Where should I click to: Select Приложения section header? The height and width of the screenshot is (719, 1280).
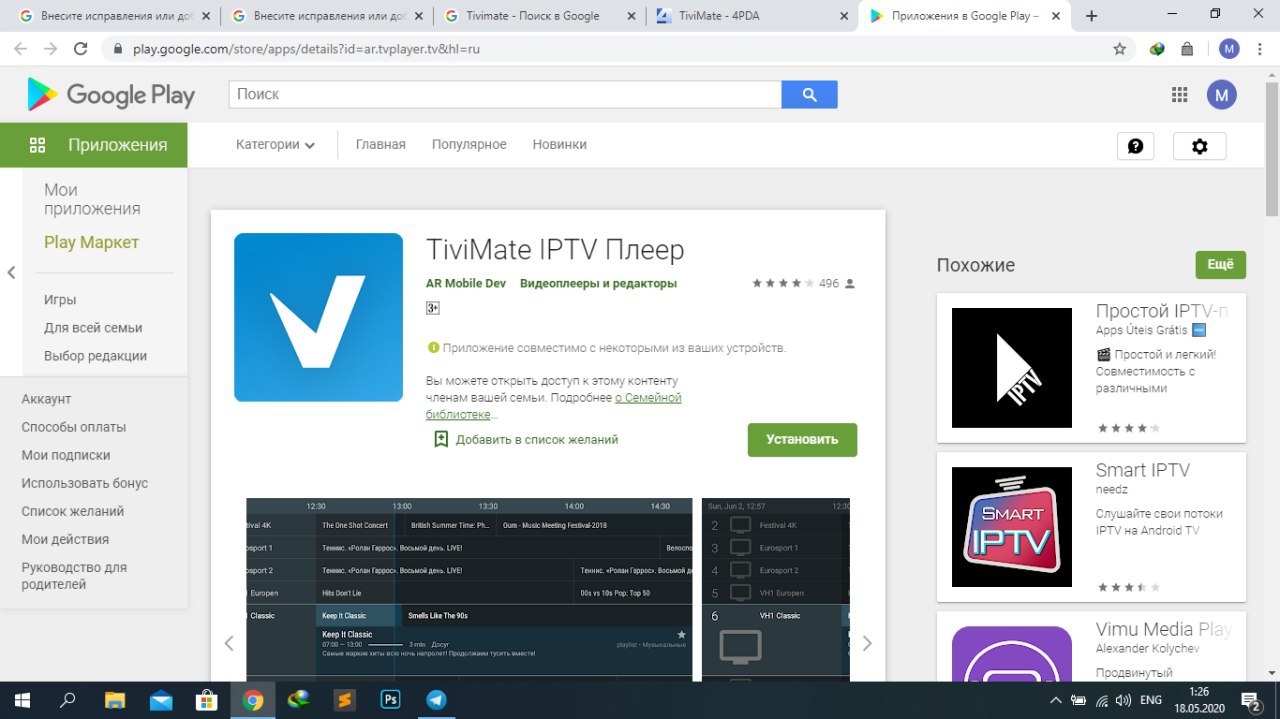click(x=94, y=145)
